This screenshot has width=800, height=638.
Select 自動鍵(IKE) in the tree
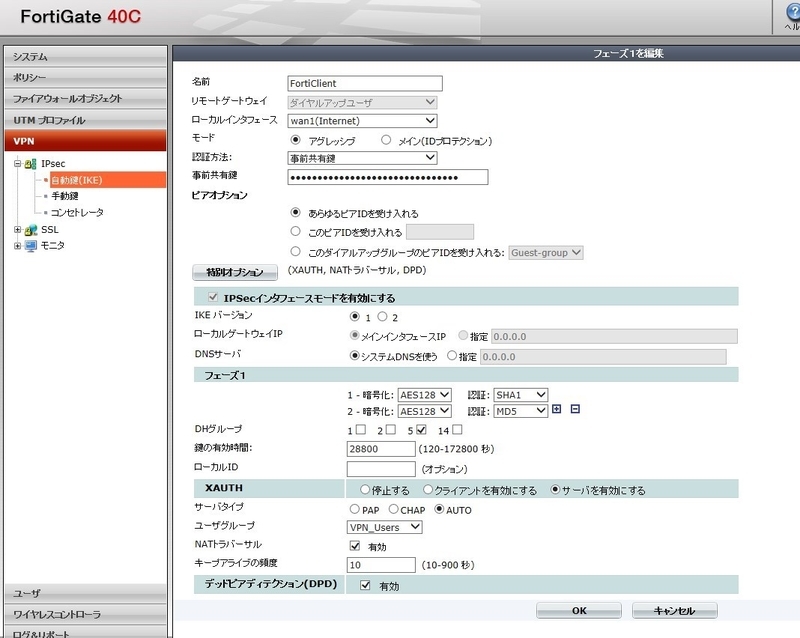[108, 180]
